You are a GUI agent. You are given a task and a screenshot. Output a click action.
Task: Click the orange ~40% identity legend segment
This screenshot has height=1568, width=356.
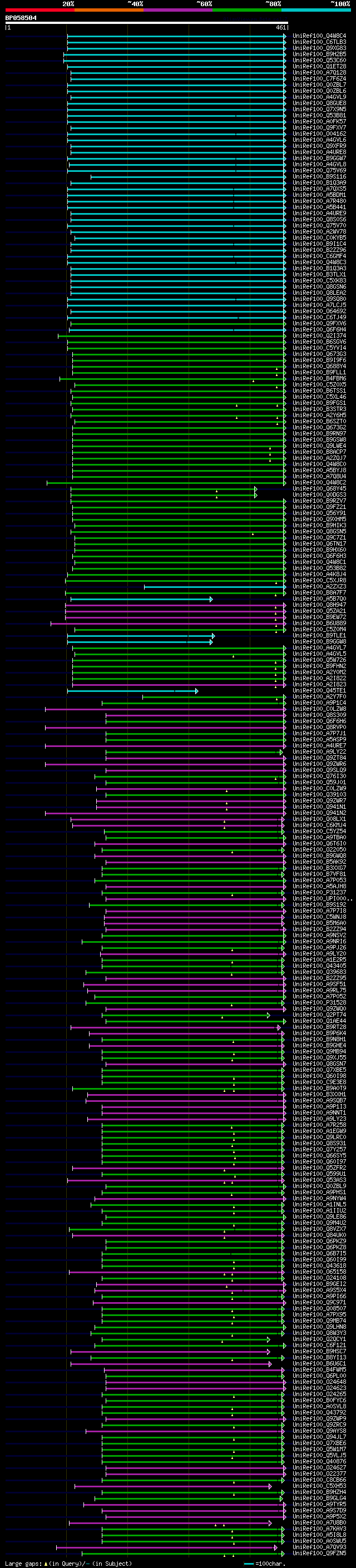pos(109,10)
